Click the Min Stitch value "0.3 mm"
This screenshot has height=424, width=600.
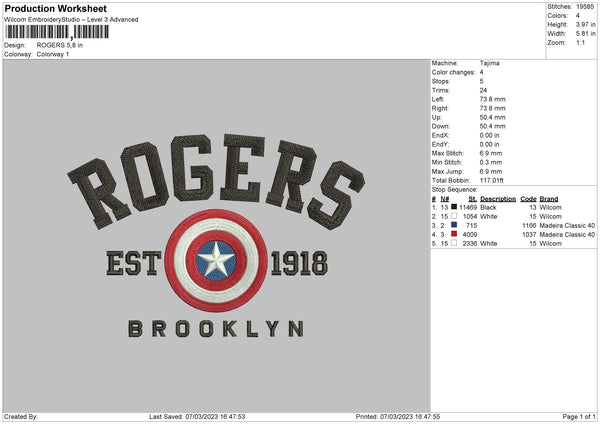click(491, 162)
